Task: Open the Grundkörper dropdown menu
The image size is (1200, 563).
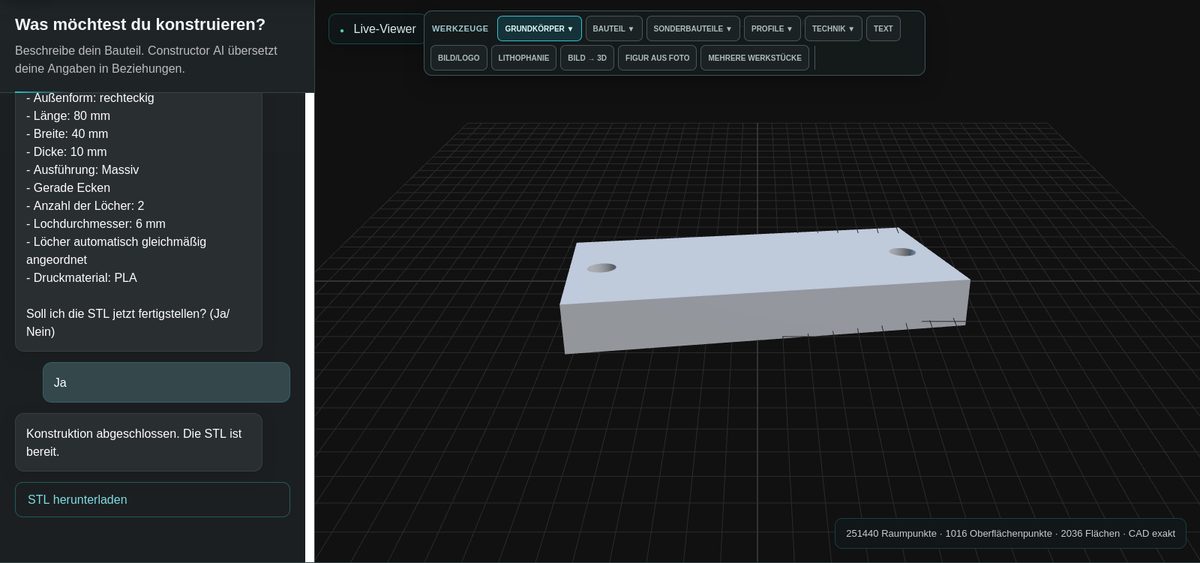Action: [x=539, y=29]
